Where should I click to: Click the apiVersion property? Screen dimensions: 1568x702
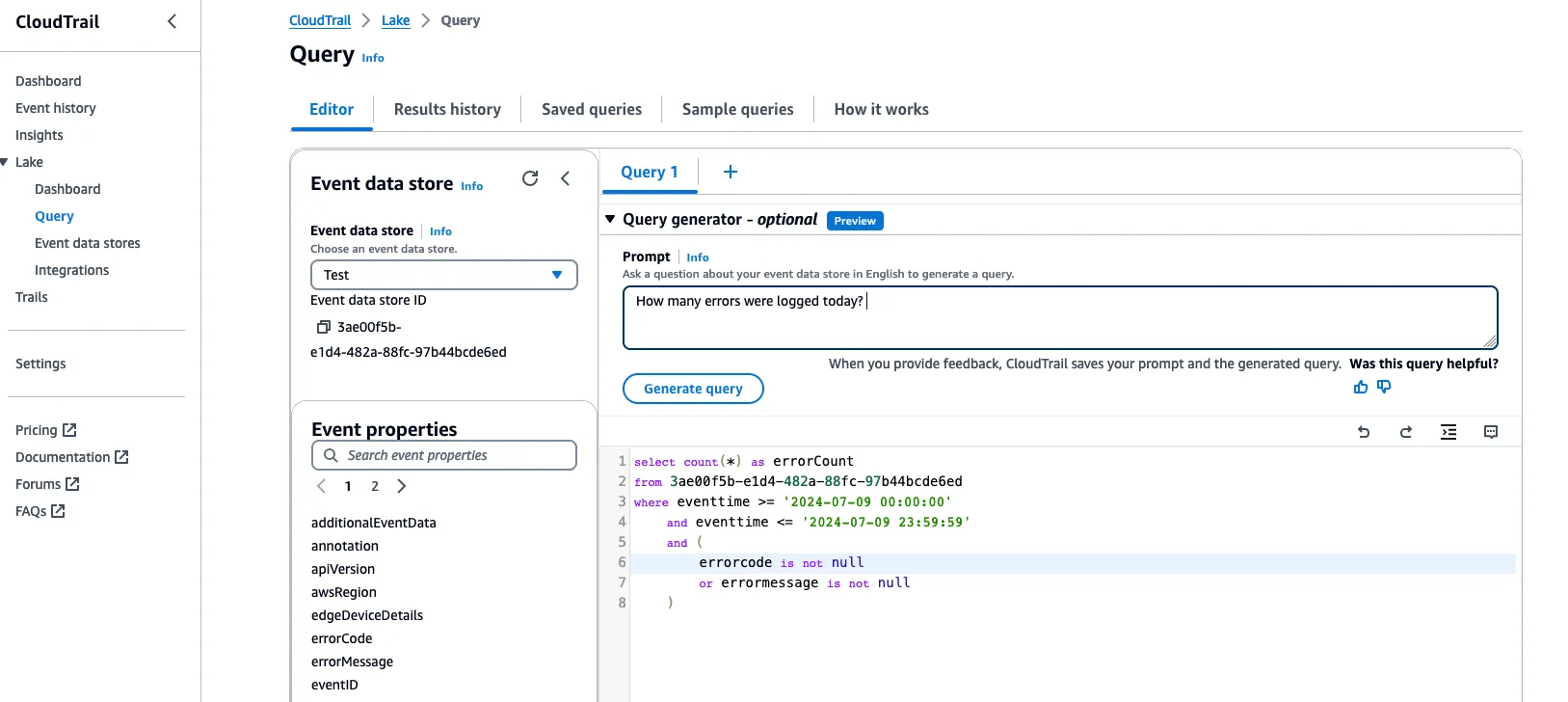tap(343, 569)
